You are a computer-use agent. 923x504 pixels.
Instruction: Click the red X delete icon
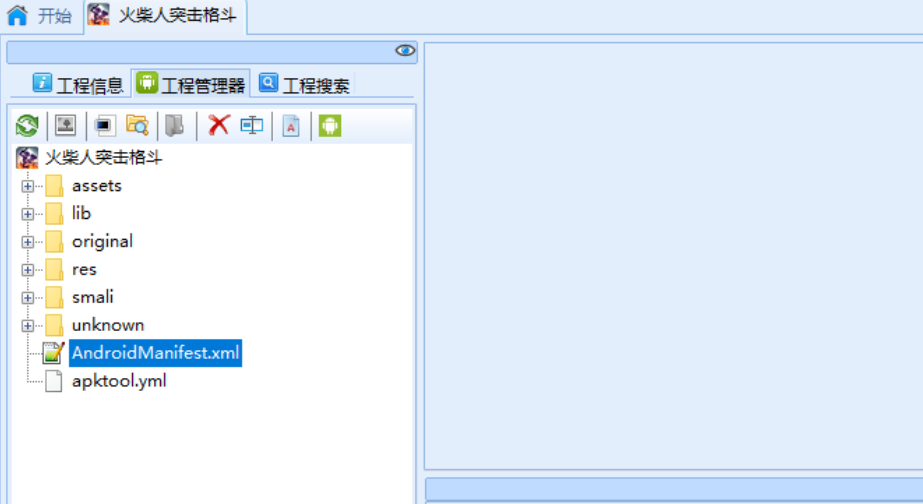(218, 125)
